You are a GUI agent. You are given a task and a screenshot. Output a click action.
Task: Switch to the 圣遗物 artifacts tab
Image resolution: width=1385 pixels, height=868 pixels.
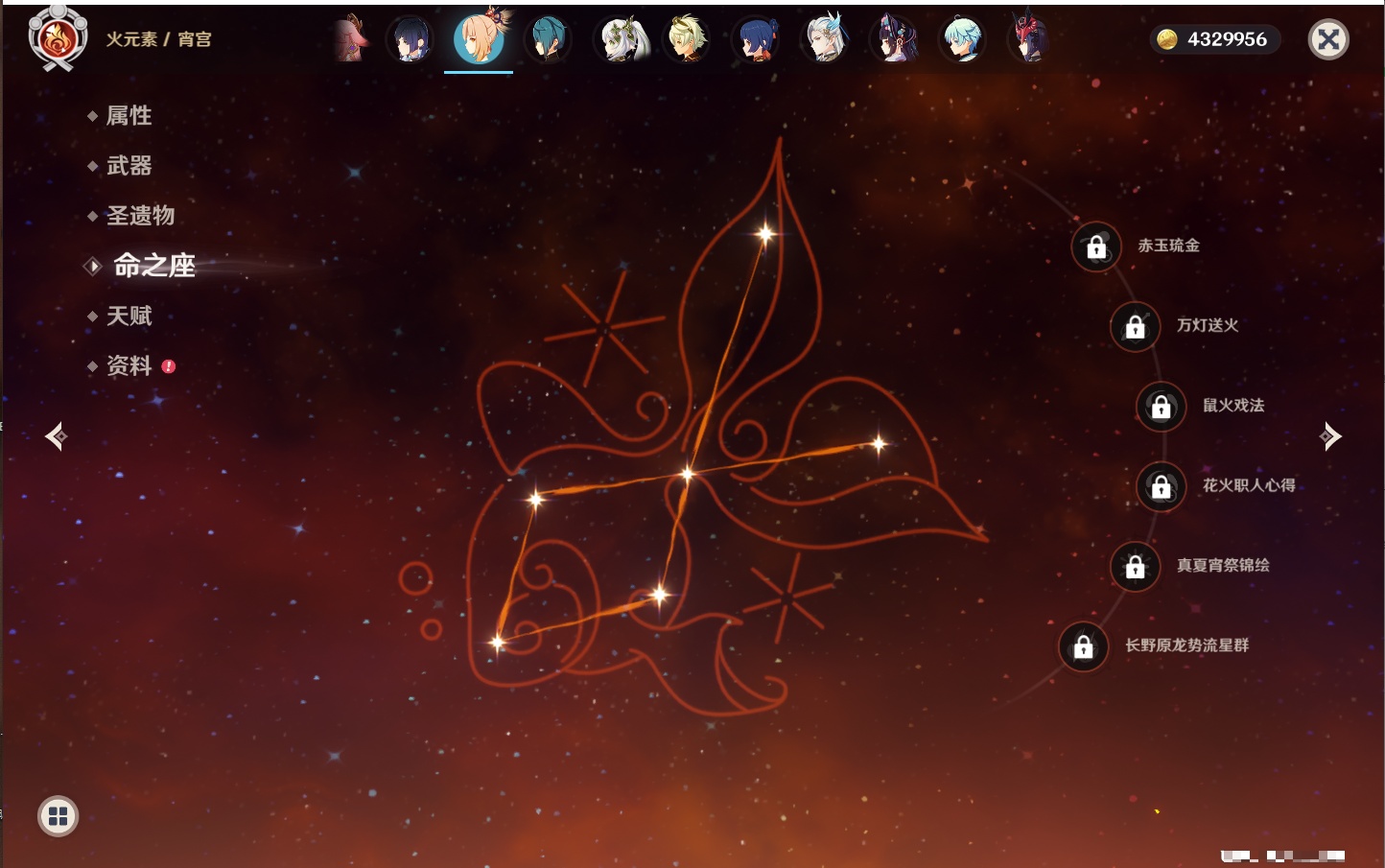click(x=140, y=216)
